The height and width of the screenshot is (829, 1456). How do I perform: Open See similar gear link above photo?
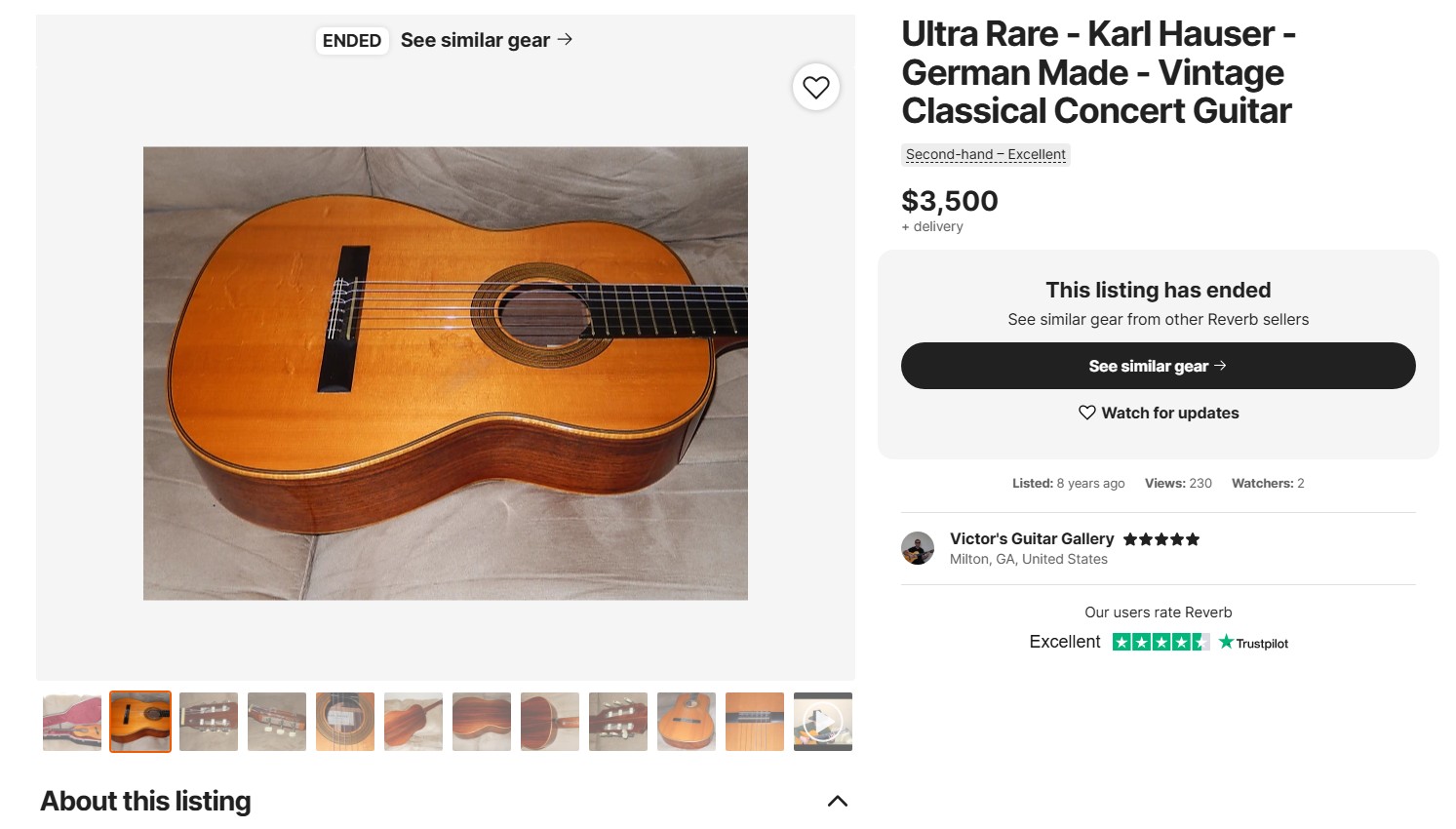[486, 40]
